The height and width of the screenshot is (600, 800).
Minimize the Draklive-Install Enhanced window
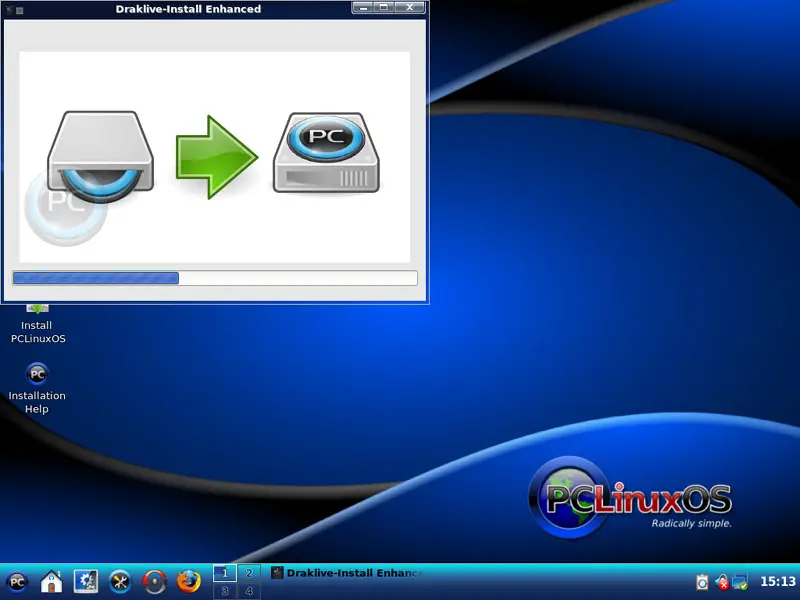(x=363, y=8)
